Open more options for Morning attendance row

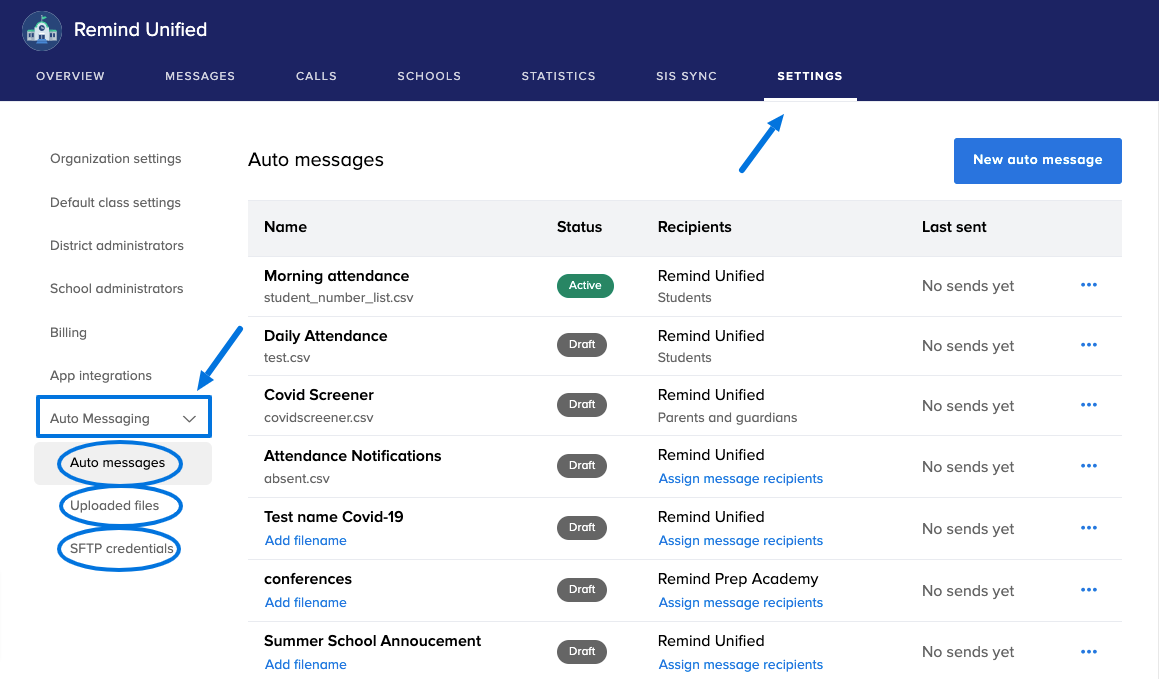click(x=1089, y=286)
